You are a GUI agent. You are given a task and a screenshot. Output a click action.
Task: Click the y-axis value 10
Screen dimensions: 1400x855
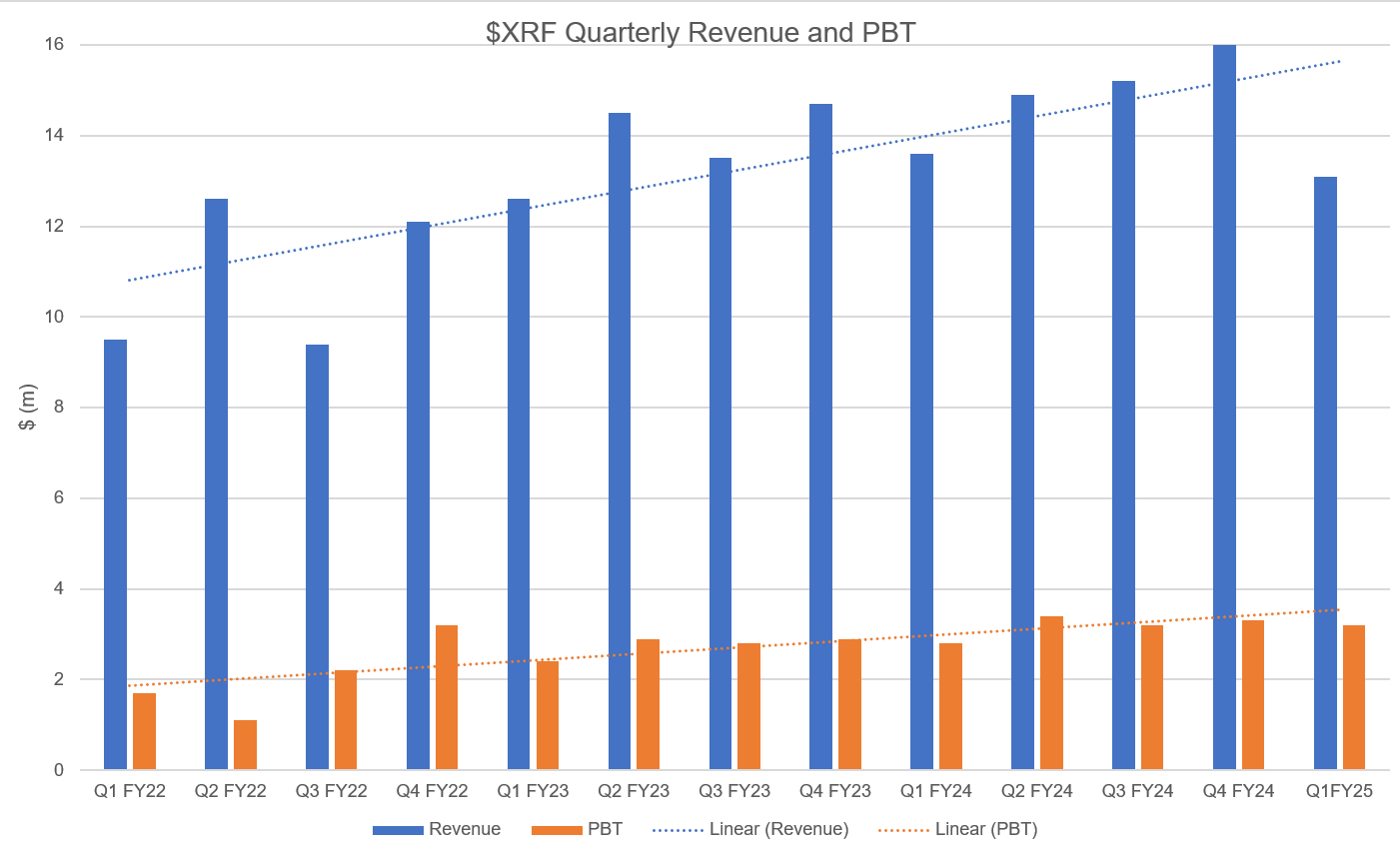tap(54, 317)
